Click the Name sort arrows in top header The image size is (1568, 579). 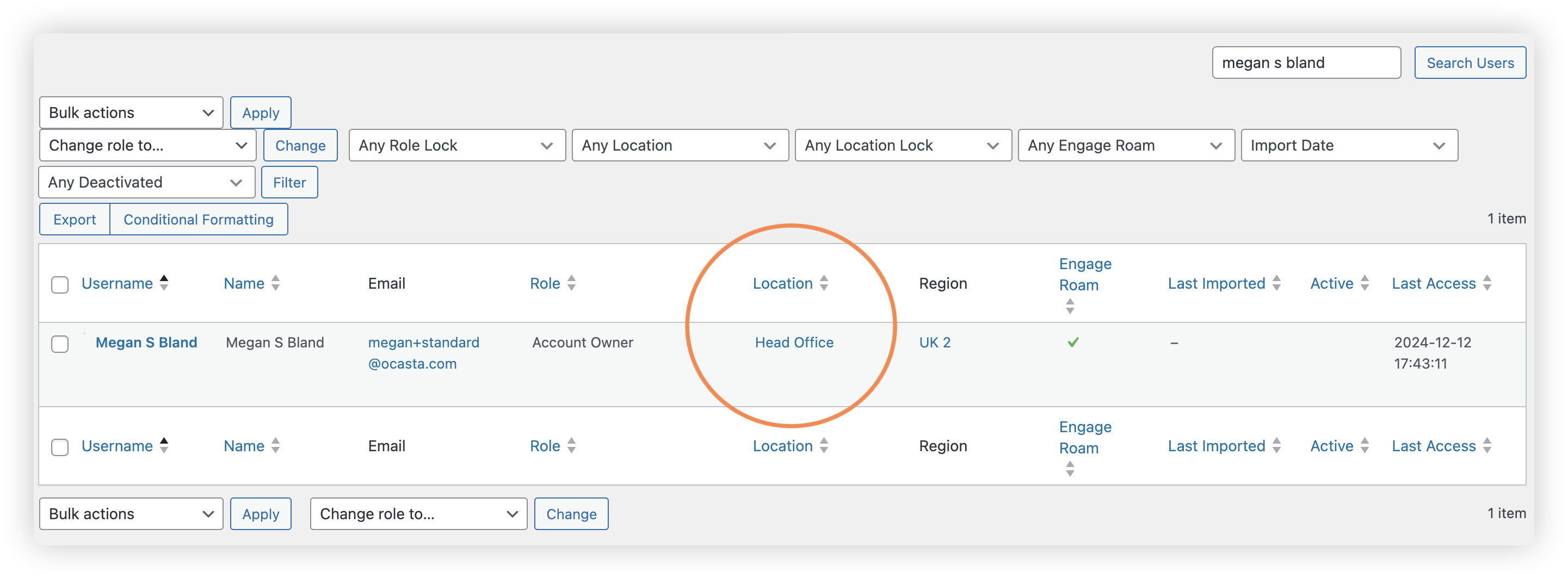(x=276, y=283)
